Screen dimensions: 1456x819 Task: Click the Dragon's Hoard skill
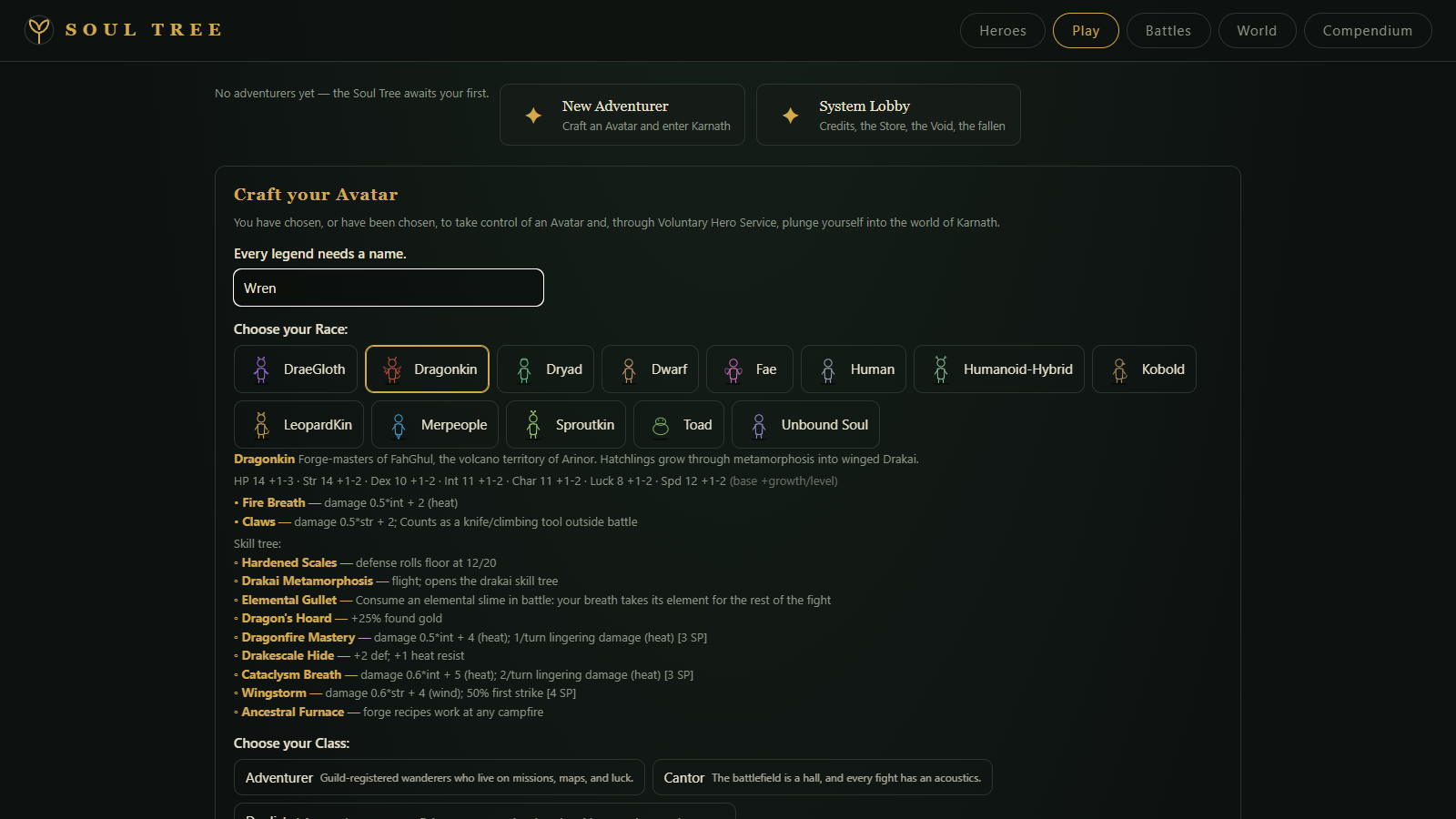pos(287,618)
